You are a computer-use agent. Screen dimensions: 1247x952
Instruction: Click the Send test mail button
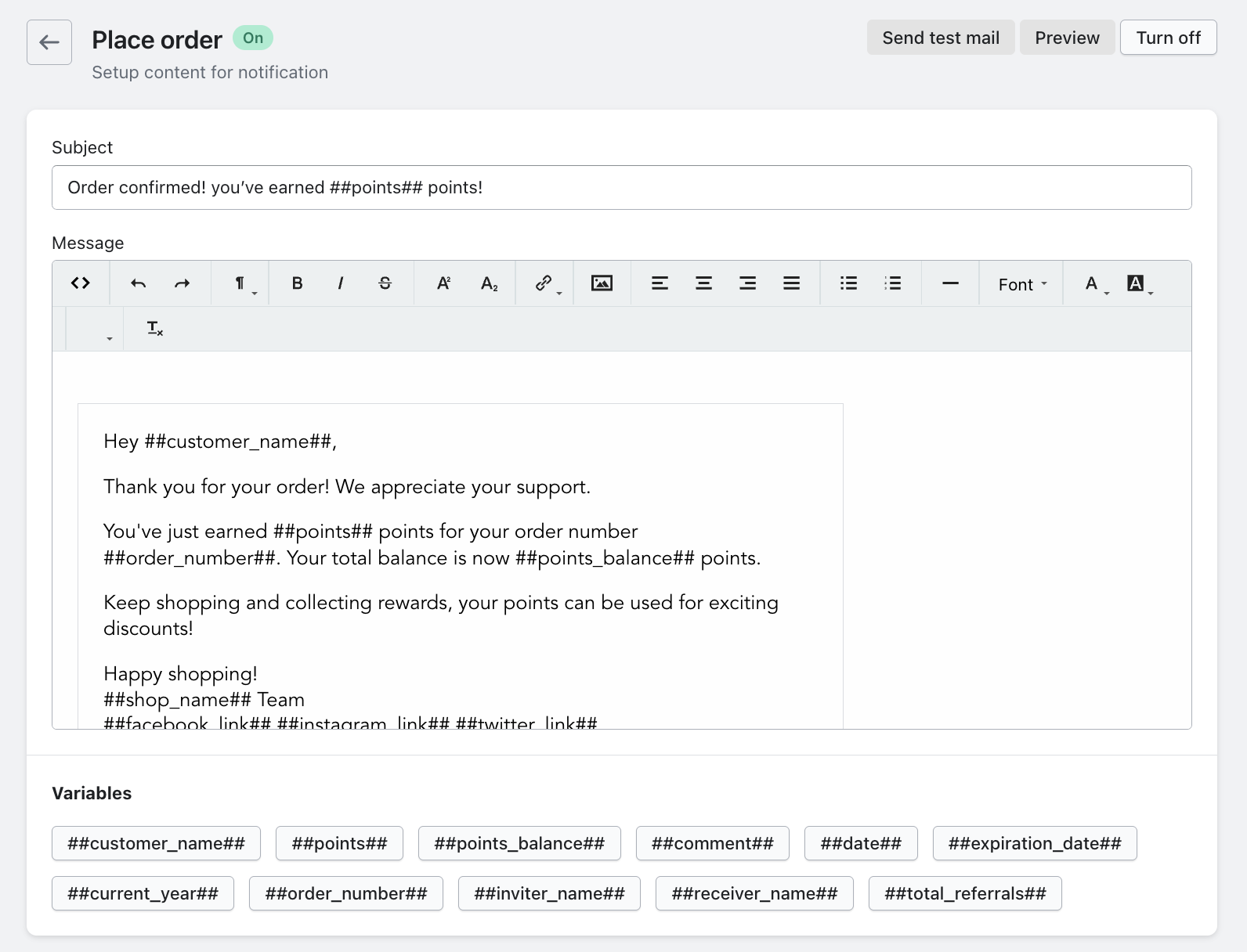(941, 38)
